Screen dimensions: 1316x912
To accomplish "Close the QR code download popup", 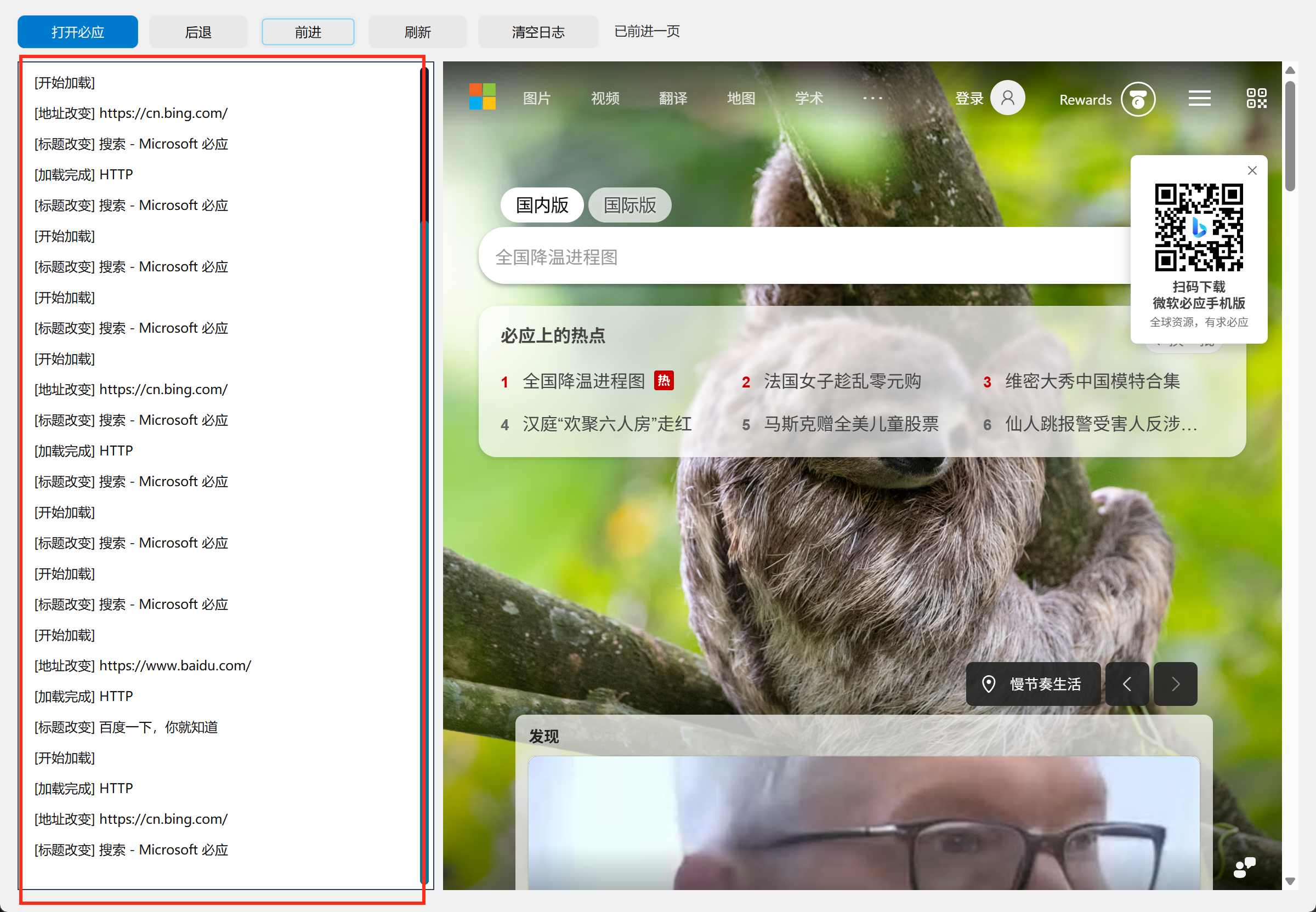I will tap(1252, 170).
